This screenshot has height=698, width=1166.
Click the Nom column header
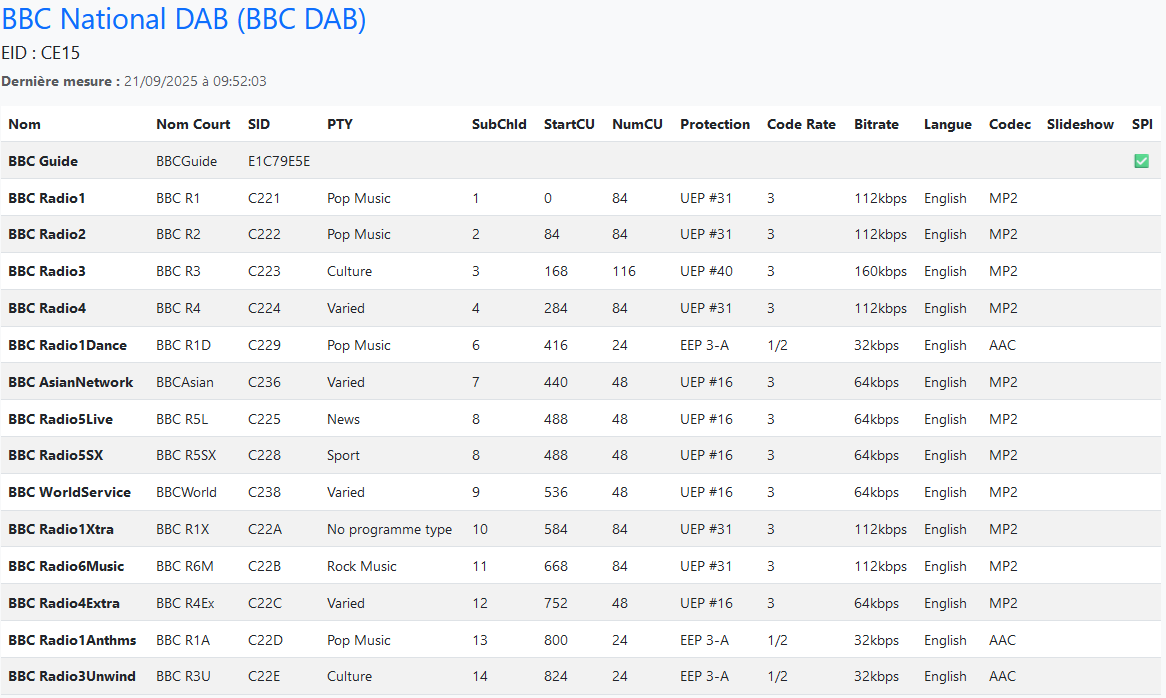click(x=25, y=124)
